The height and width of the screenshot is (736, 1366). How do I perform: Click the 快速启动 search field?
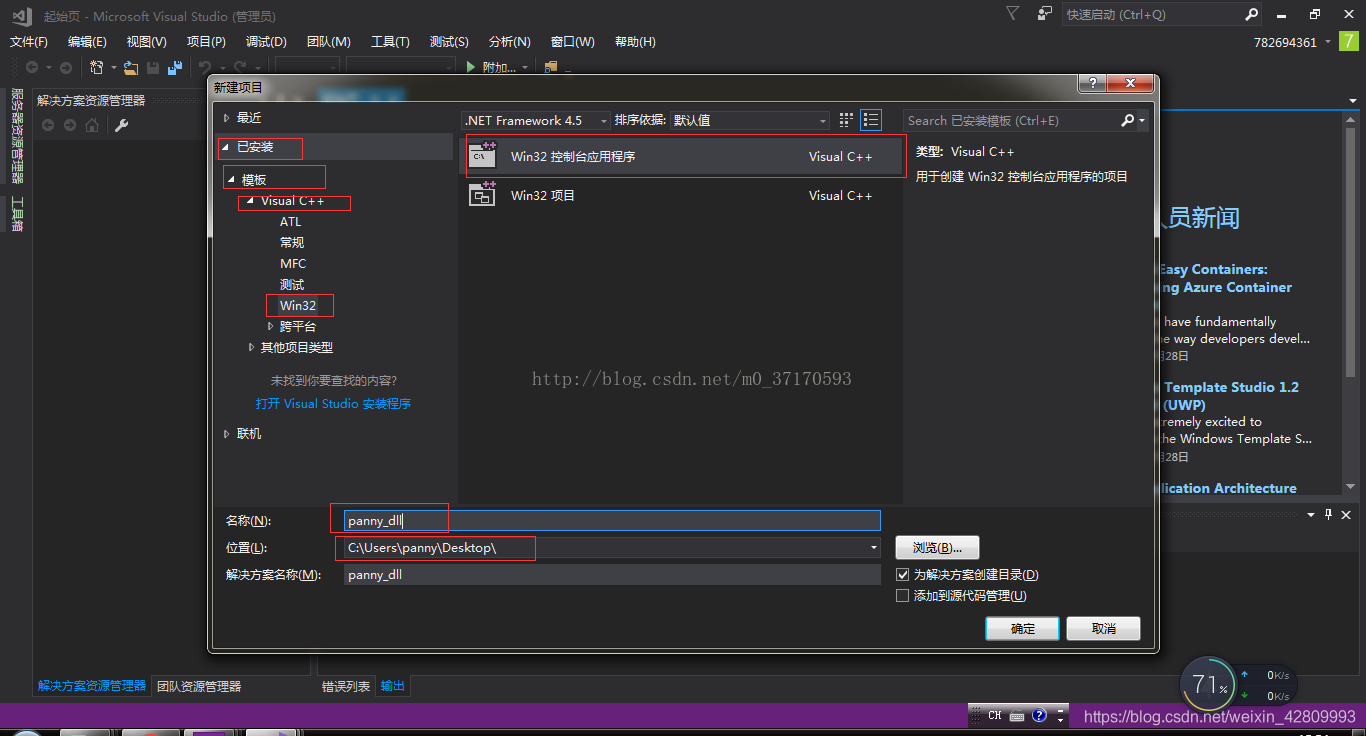pos(1153,14)
